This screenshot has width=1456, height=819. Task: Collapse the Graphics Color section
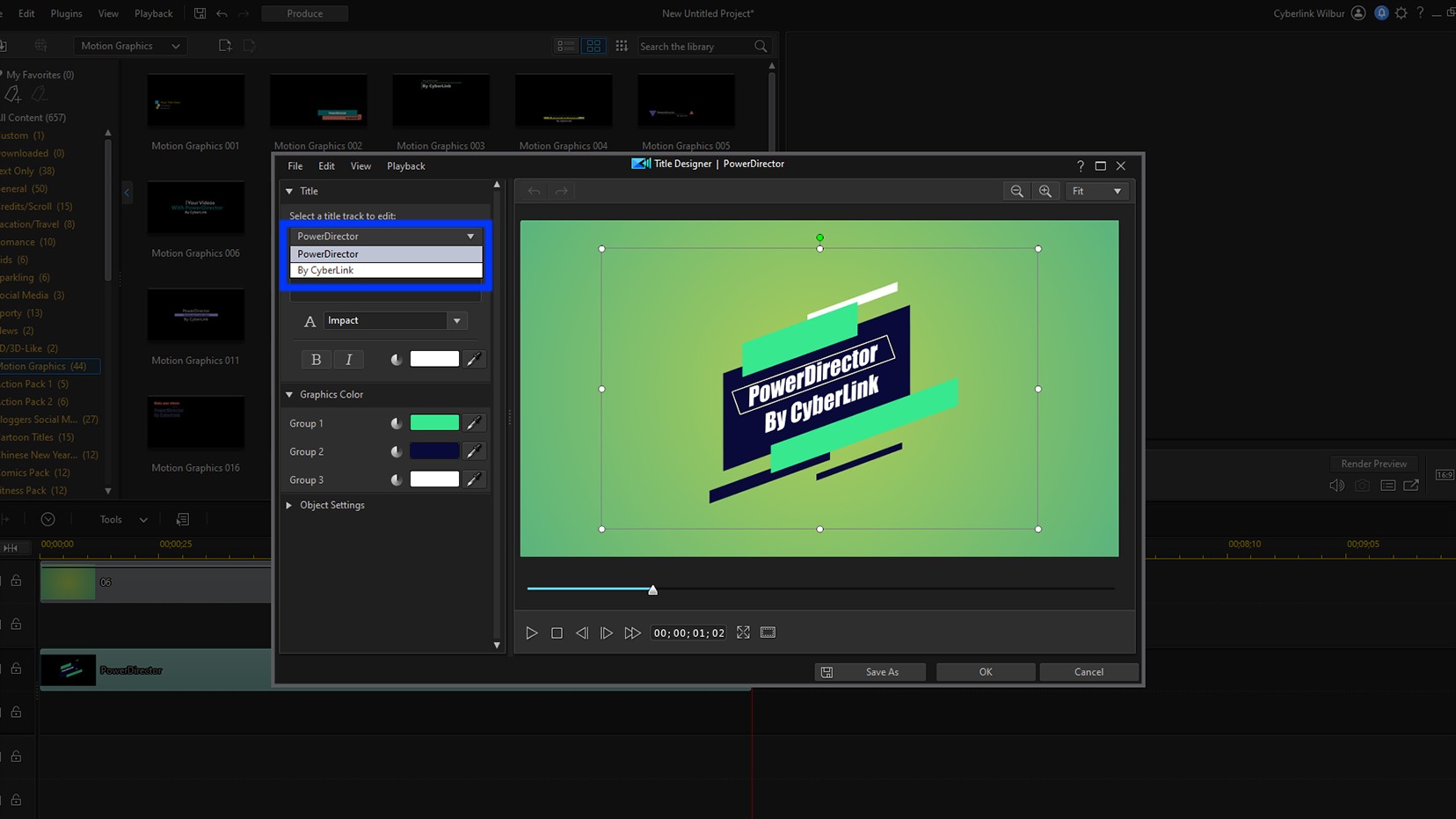[289, 395]
